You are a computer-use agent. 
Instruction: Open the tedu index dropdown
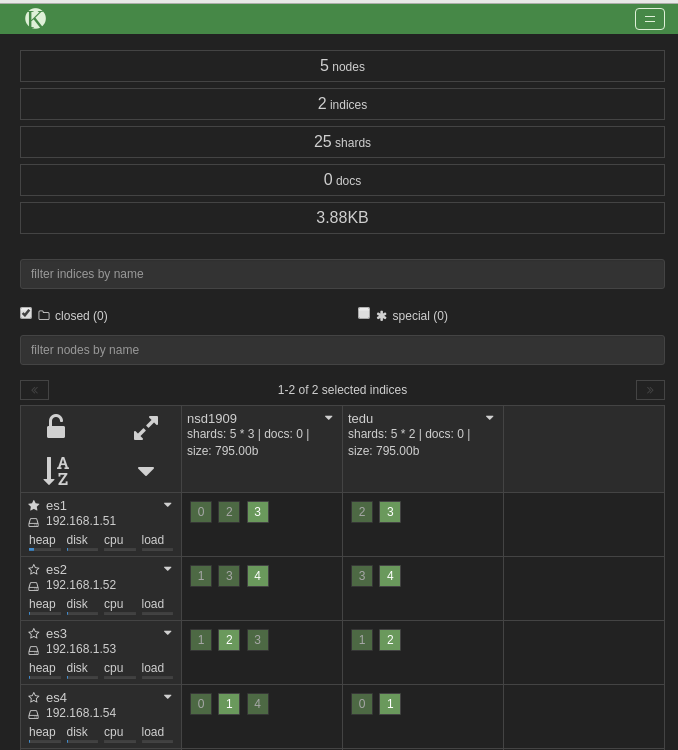coord(489,418)
